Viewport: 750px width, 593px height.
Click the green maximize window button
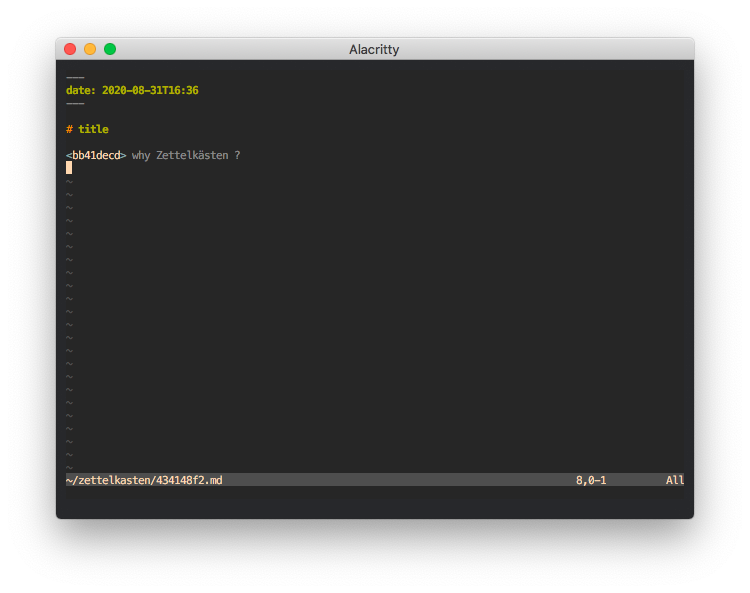click(110, 49)
